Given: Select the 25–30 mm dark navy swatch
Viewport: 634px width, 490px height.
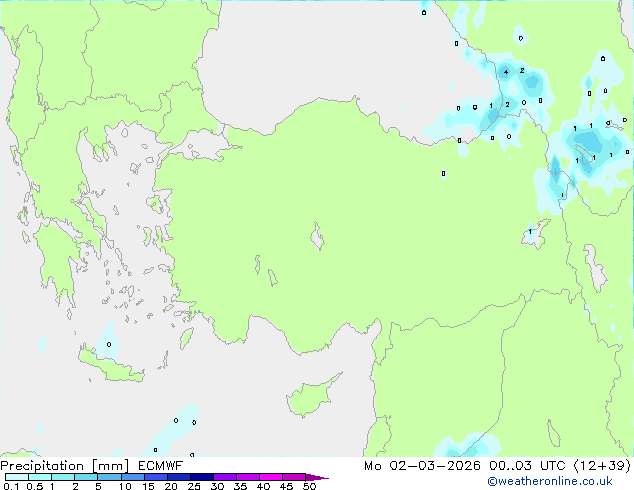Looking at the screenshot, I should pos(202,477).
